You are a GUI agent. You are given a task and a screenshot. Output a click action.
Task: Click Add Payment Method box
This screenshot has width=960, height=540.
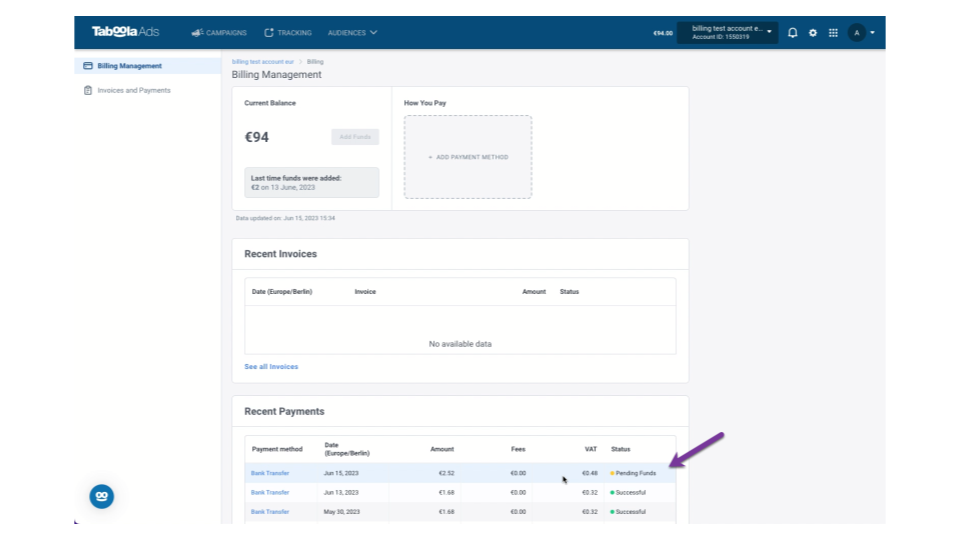pyautogui.click(x=468, y=157)
